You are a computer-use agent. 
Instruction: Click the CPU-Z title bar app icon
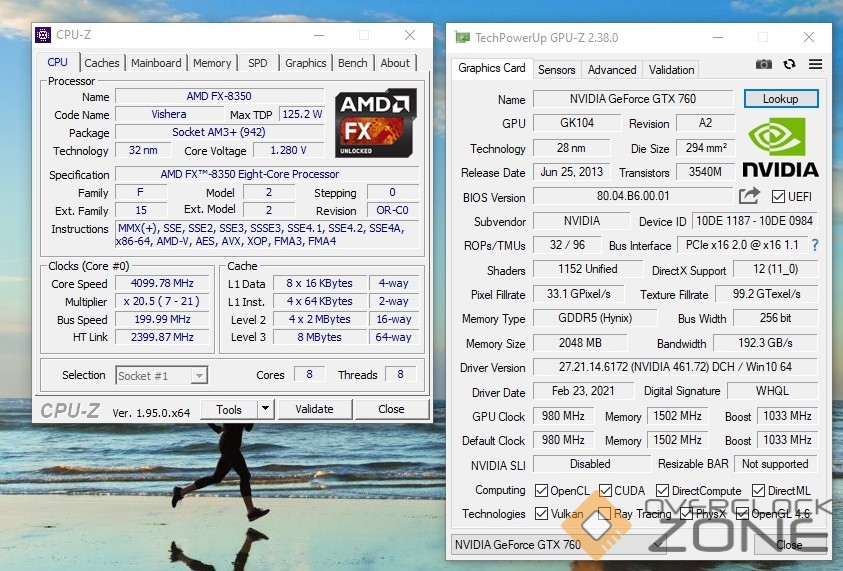click(44, 35)
